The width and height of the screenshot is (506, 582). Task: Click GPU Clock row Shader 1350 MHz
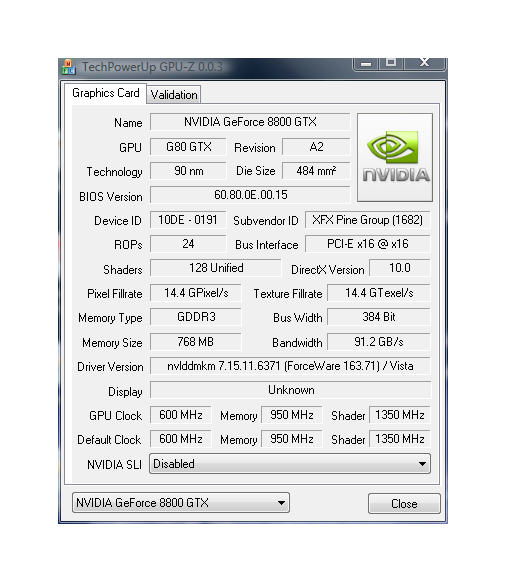400,415
